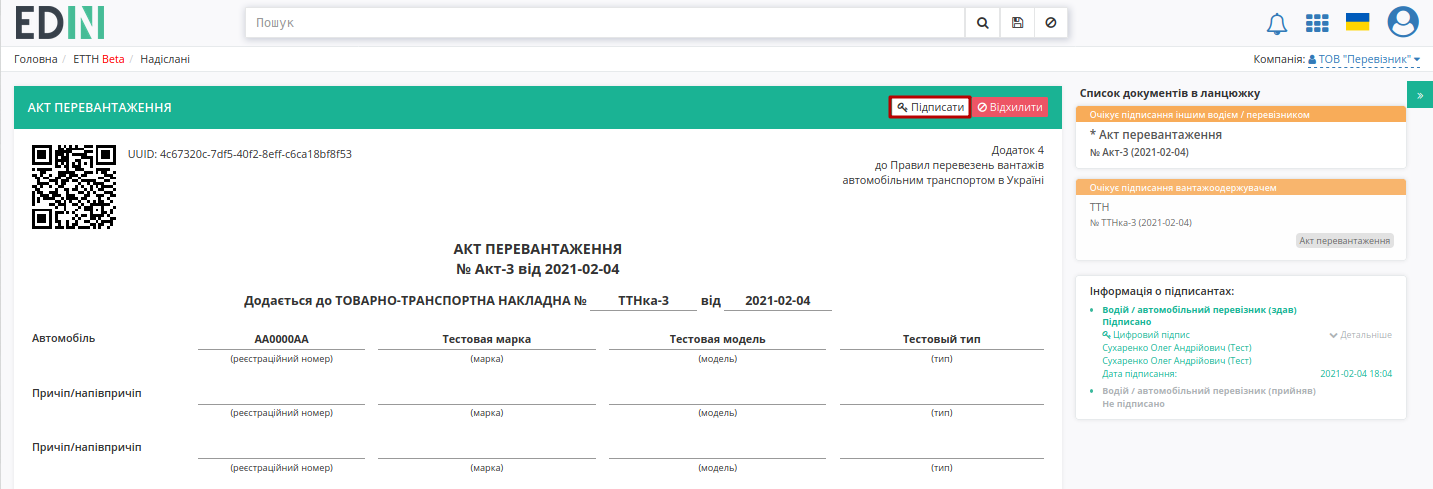Click the Акт перевантаження grey tag
The height and width of the screenshot is (489, 1433).
point(1345,241)
